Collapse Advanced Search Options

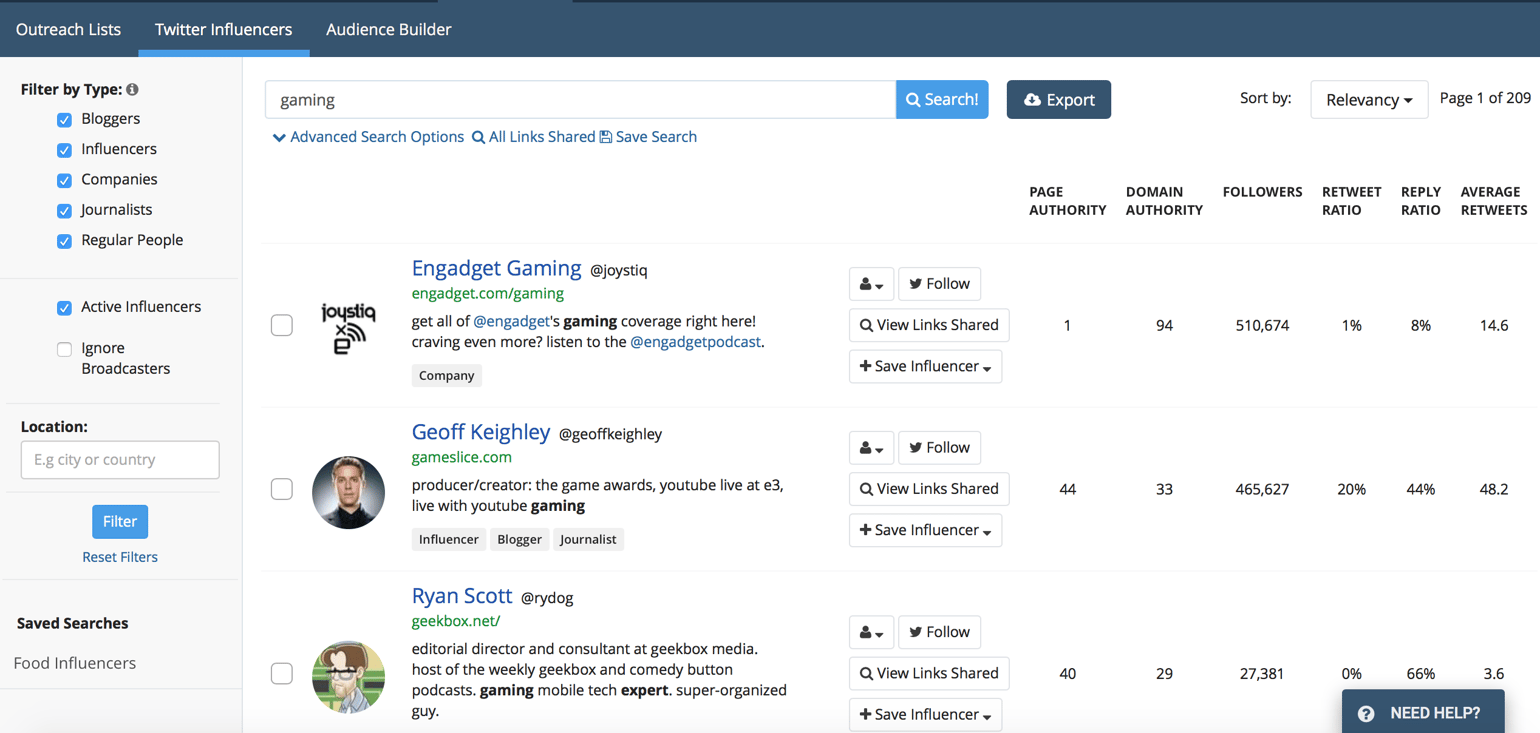coord(280,136)
